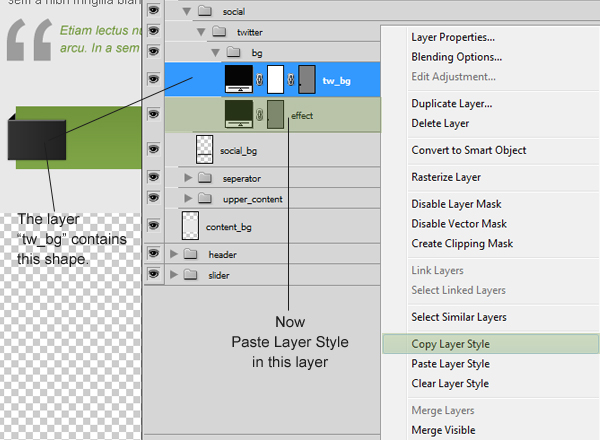Click the gray quotation mark graphic
This screenshot has height=440, width=600.
pyautogui.click(x=29, y=40)
